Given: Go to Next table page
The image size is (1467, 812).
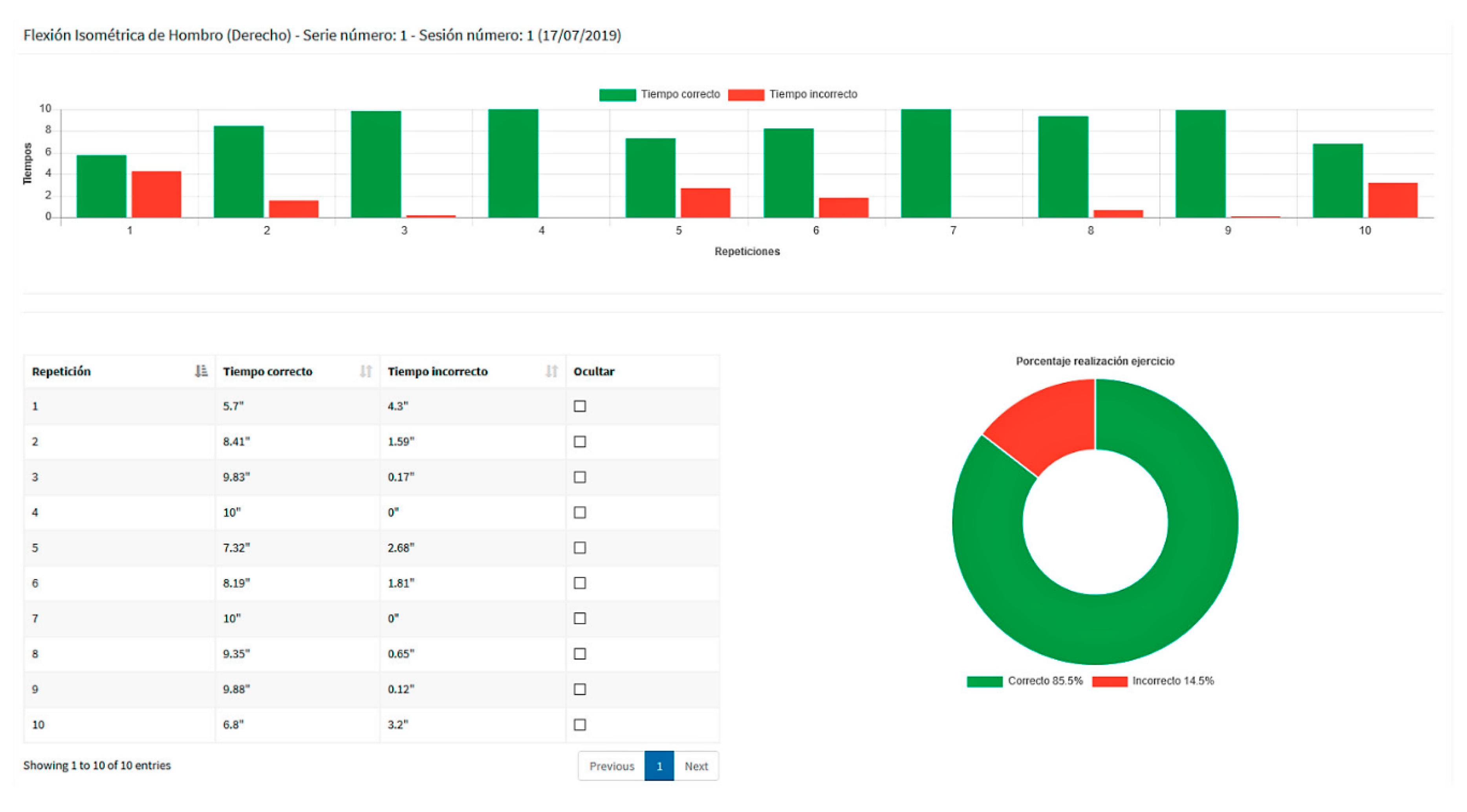Looking at the screenshot, I should (x=696, y=766).
